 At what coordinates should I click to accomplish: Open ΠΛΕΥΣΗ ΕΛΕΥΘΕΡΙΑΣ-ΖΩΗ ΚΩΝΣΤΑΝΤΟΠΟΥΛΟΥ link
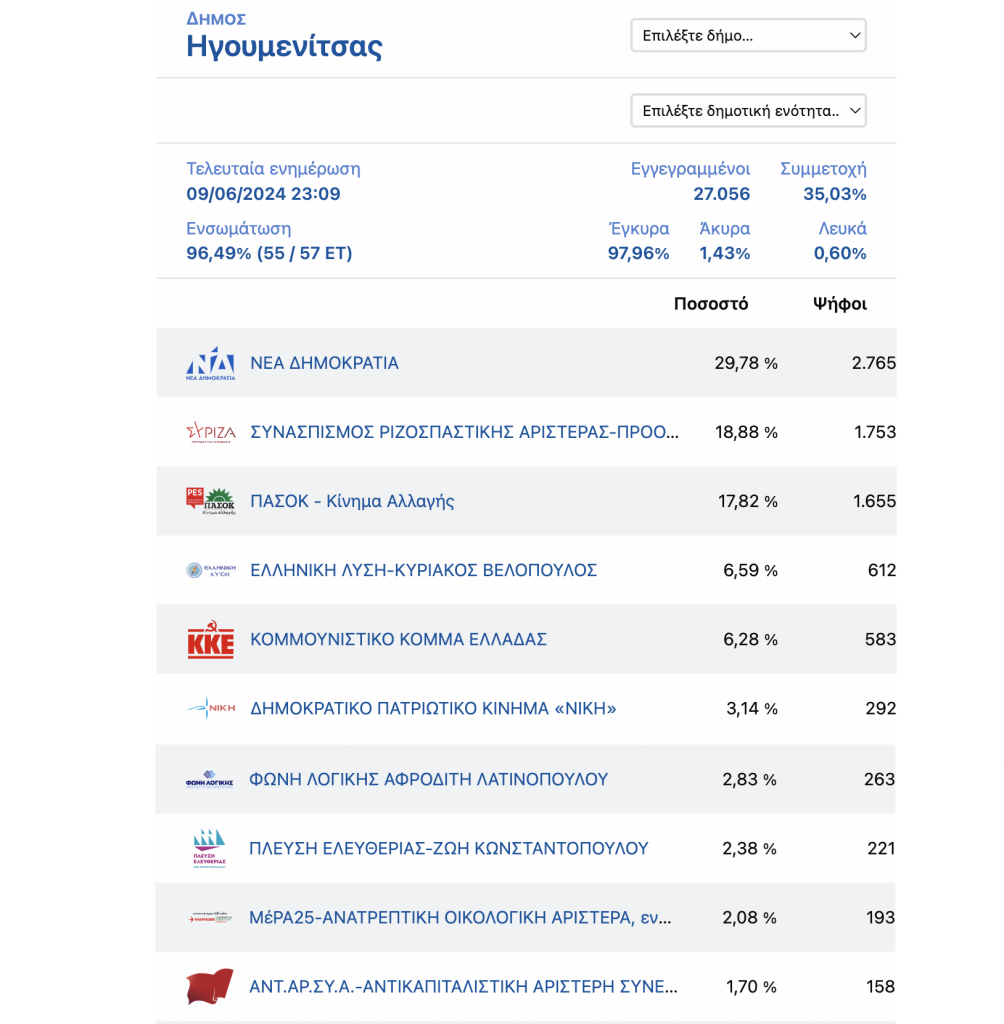tap(449, 848)
